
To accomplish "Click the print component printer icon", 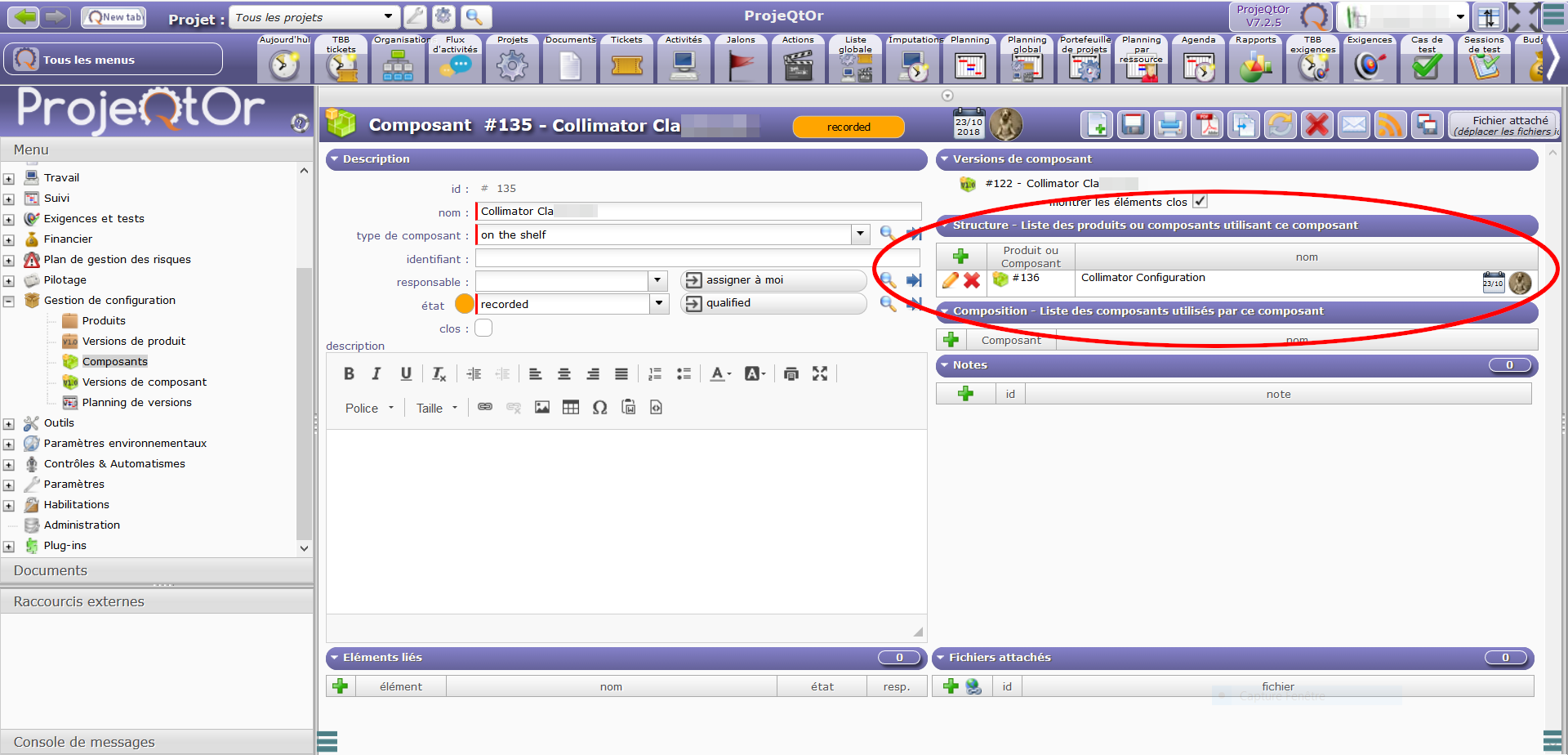I will click(x=1169, y=125).
